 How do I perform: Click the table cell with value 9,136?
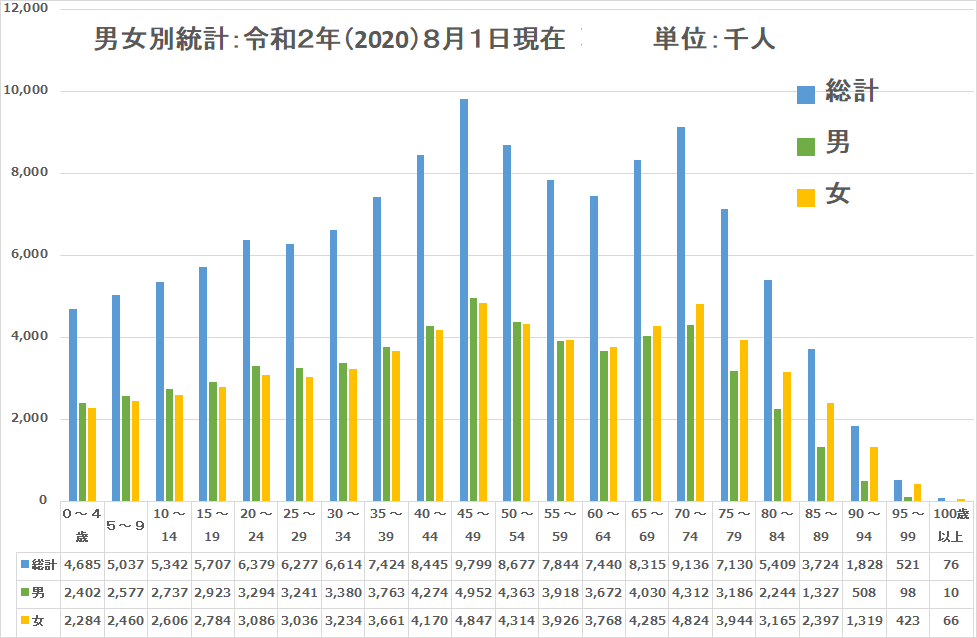690,564
